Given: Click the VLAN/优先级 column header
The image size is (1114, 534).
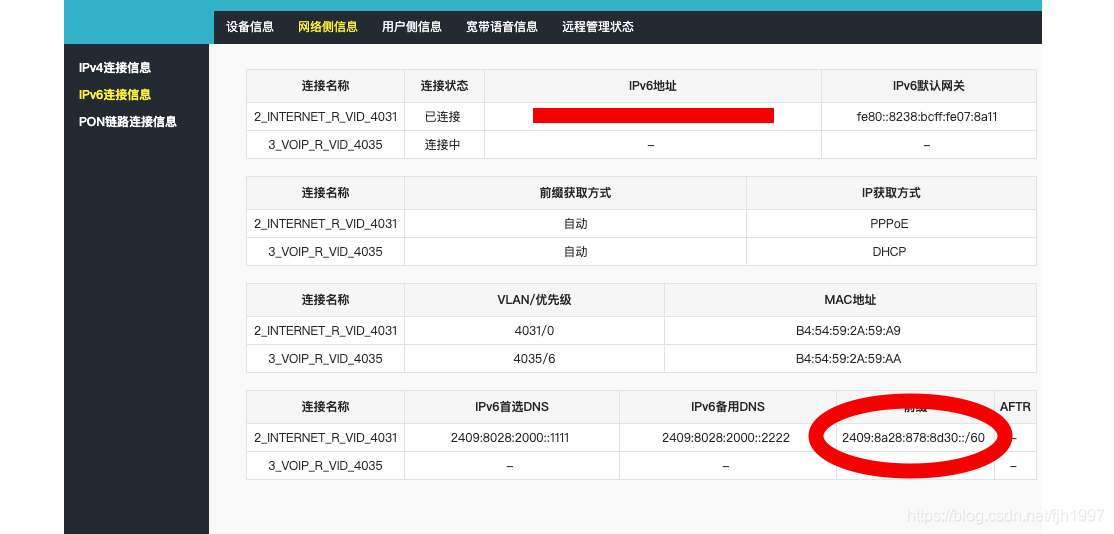Looking at the screenshot, I should tap(534, 300).
